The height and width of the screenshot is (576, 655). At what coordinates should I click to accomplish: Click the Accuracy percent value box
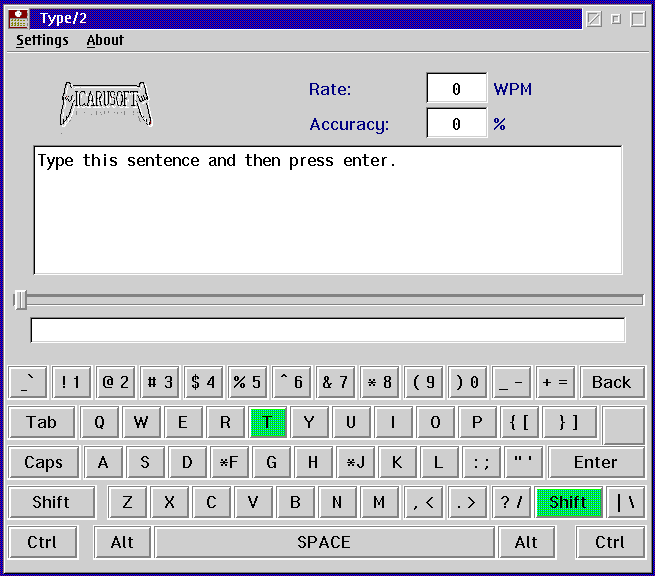456,124
